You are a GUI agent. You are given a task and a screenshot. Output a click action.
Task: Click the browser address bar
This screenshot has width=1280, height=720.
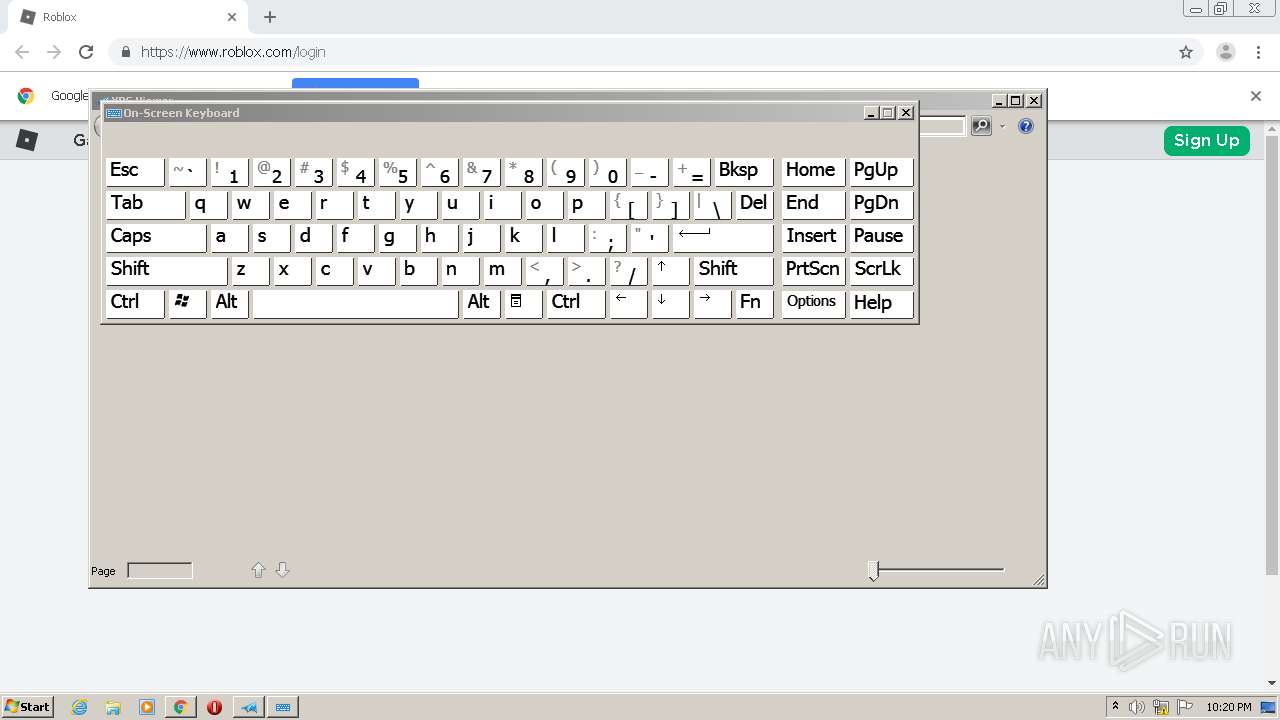[x=640, y=52]
